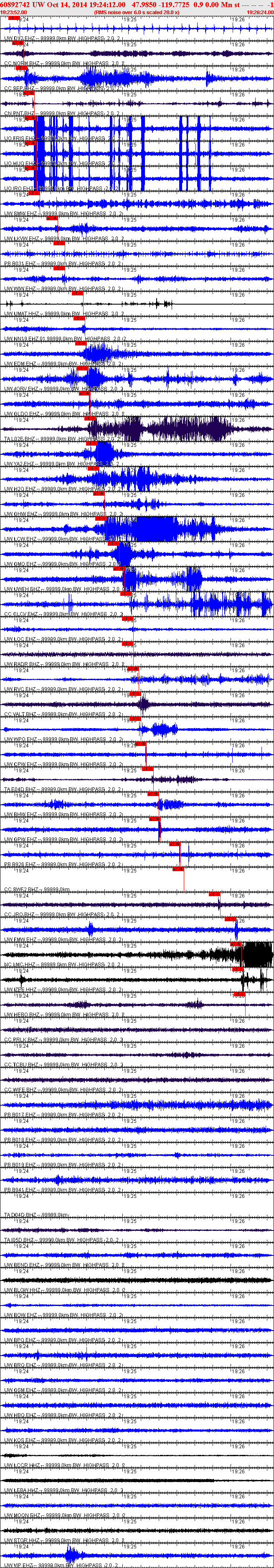The height and width of the screenshot is (1568, 274).
Task: Select the TA L02E BHZ station label
Action: 63,439
